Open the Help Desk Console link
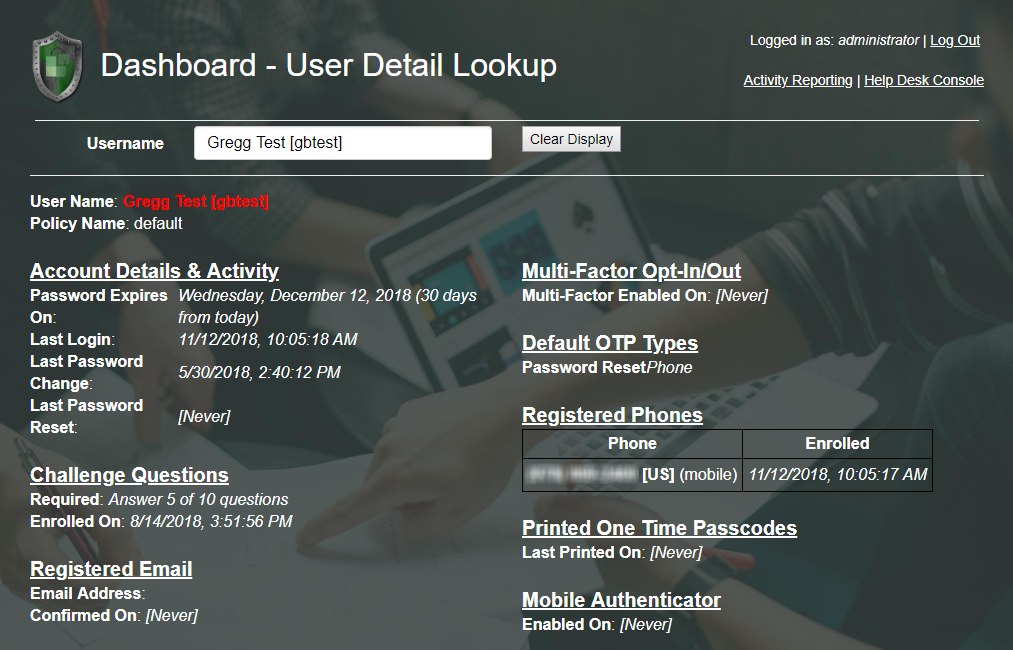Image resolution: width=1013 pixels, height=650 pixels. point(924,80)
